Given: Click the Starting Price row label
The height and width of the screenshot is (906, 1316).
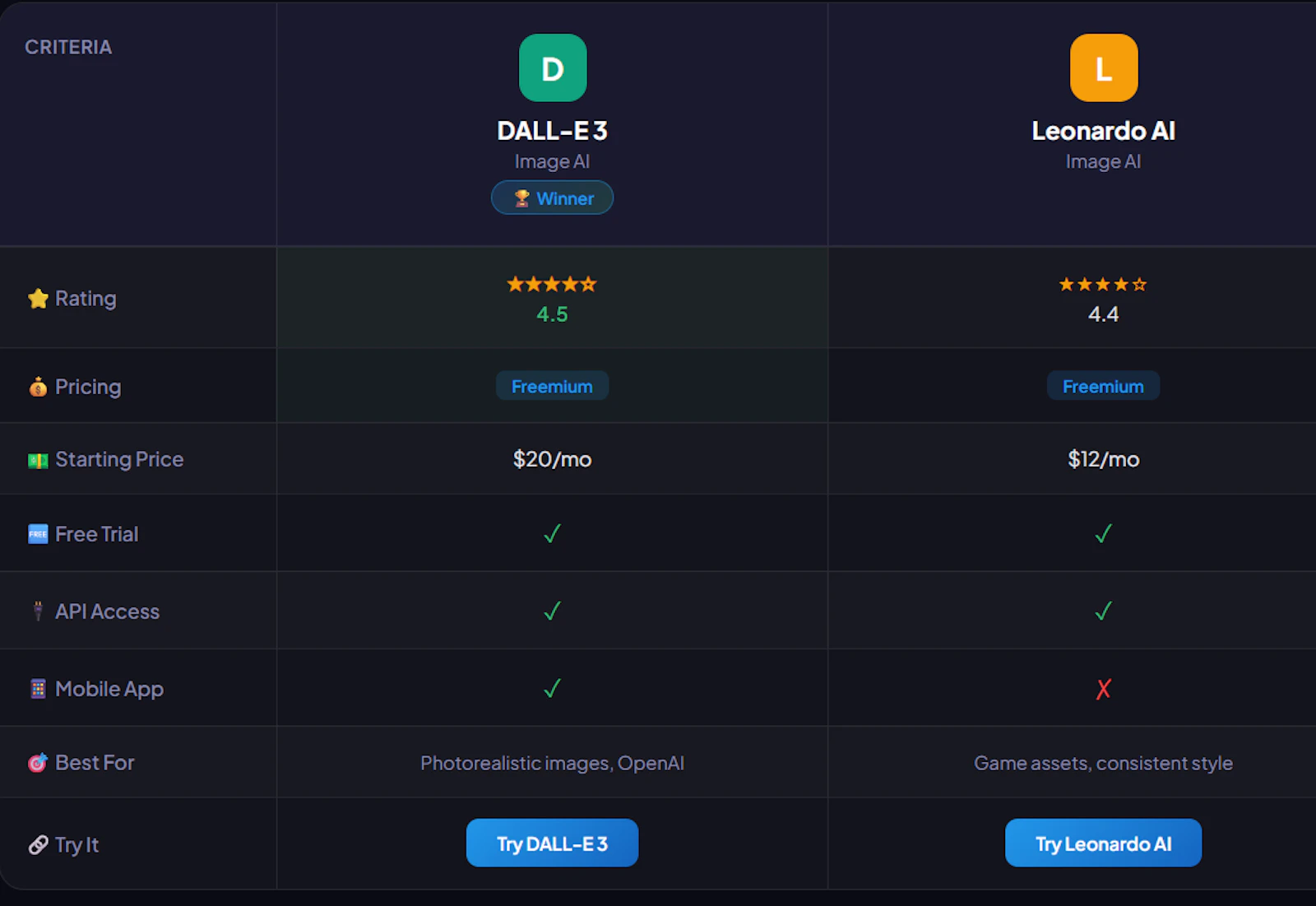Looking at the screenshot, I should (x=119, y=459).
